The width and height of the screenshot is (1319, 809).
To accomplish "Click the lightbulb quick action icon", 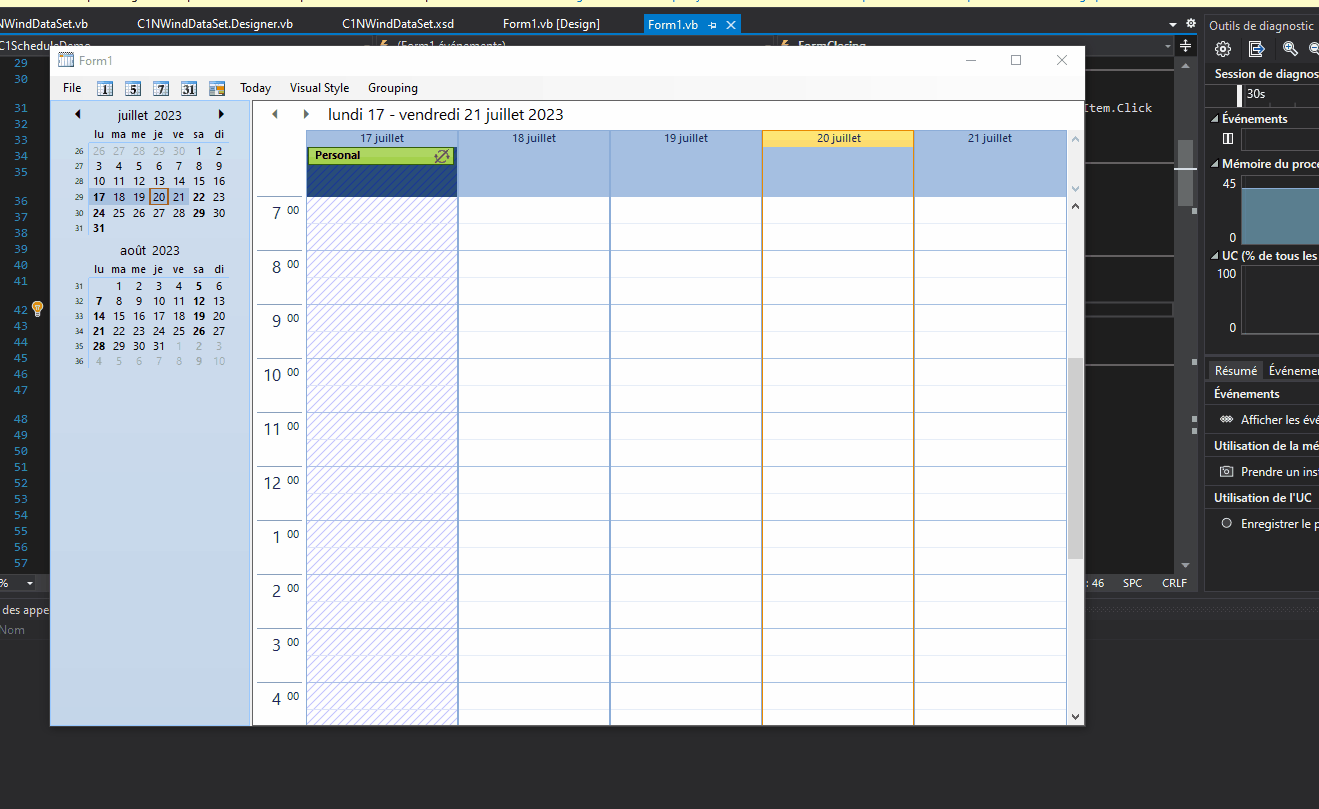I will [38, 308].
